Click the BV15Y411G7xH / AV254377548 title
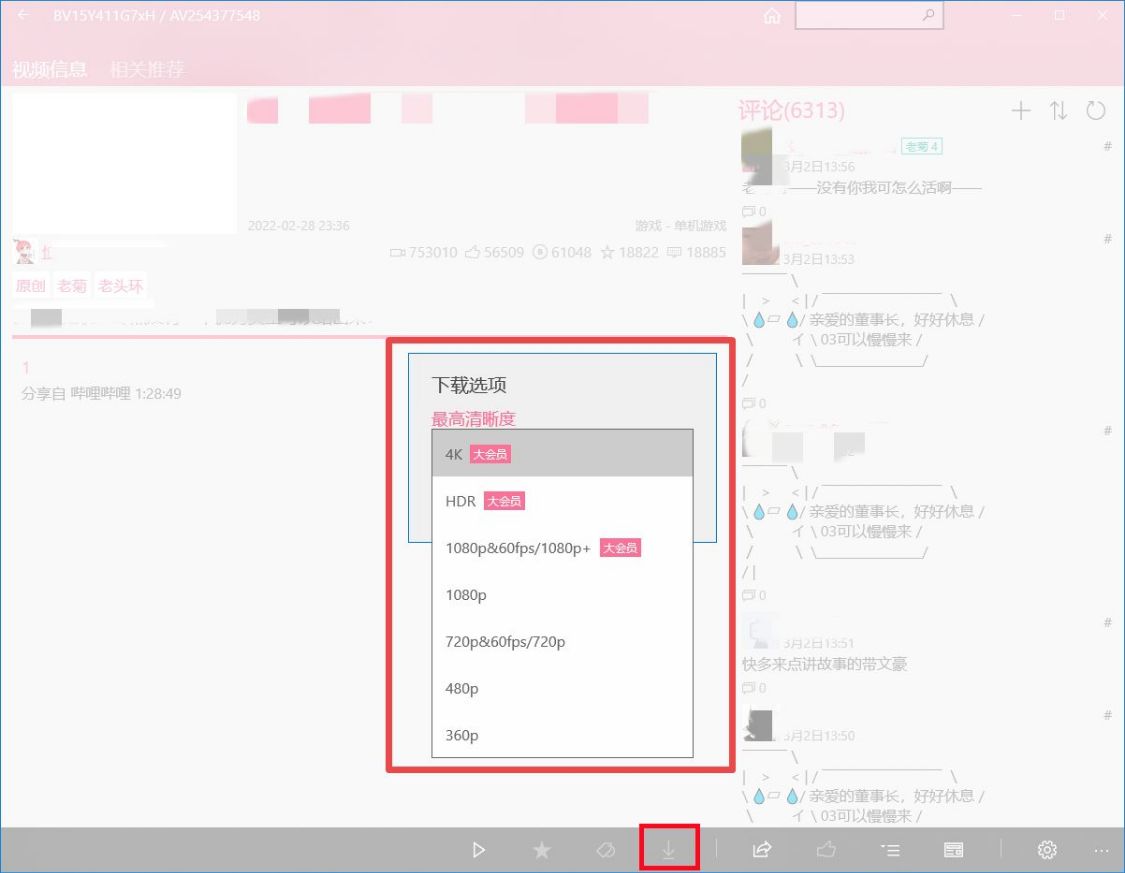Image resolution: width=1125 pixels, height=873 pixels. tap(156, 15)
